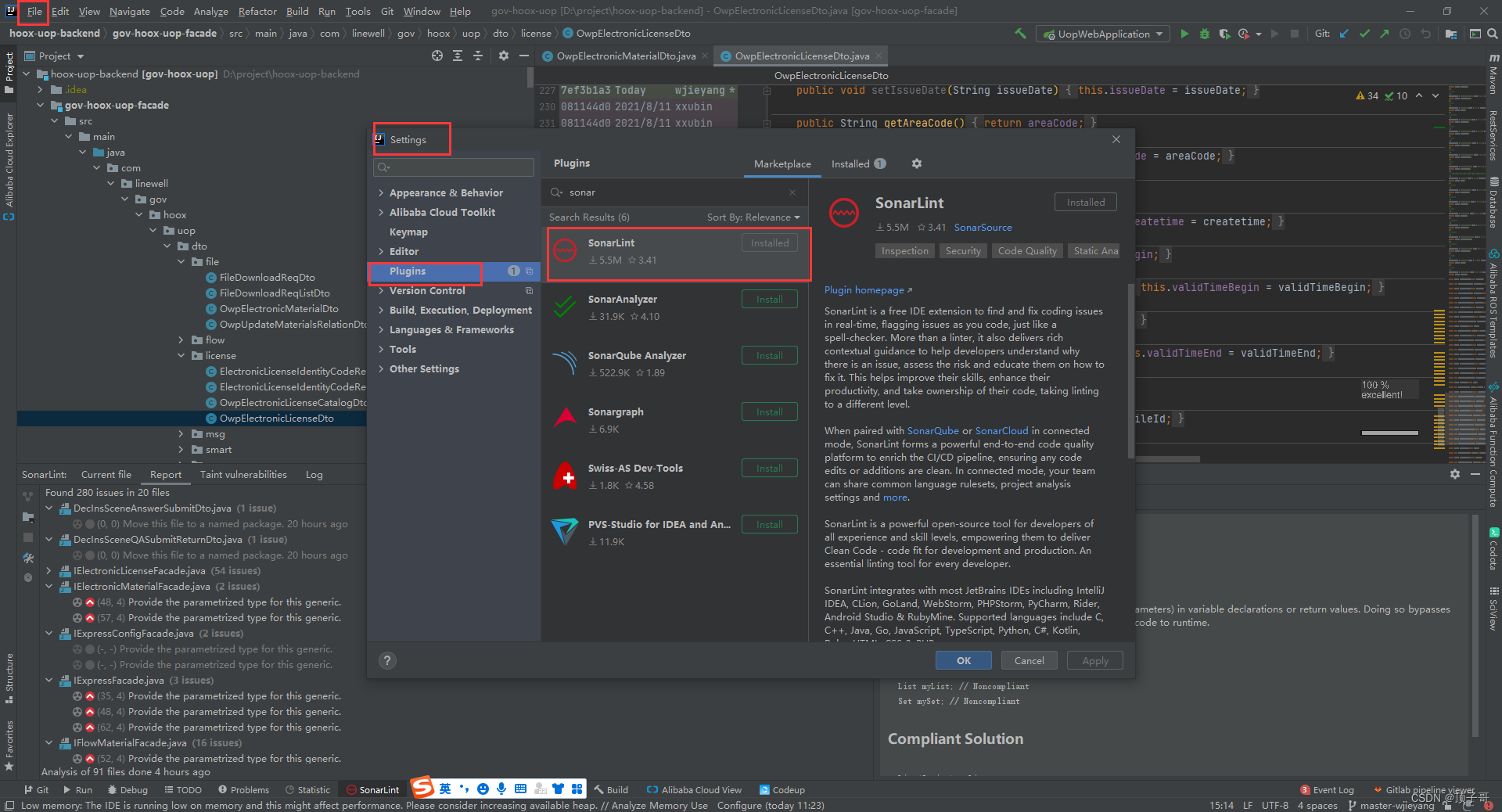Screen dimensions: 1502x812
Task: Open the Plugin homepage link
Action: point(868,290)
